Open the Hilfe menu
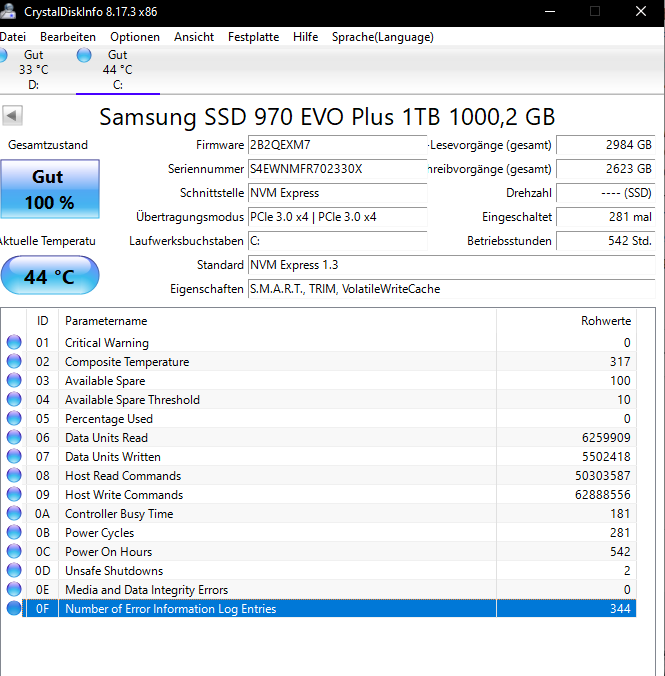 click(x=305, y=37)
